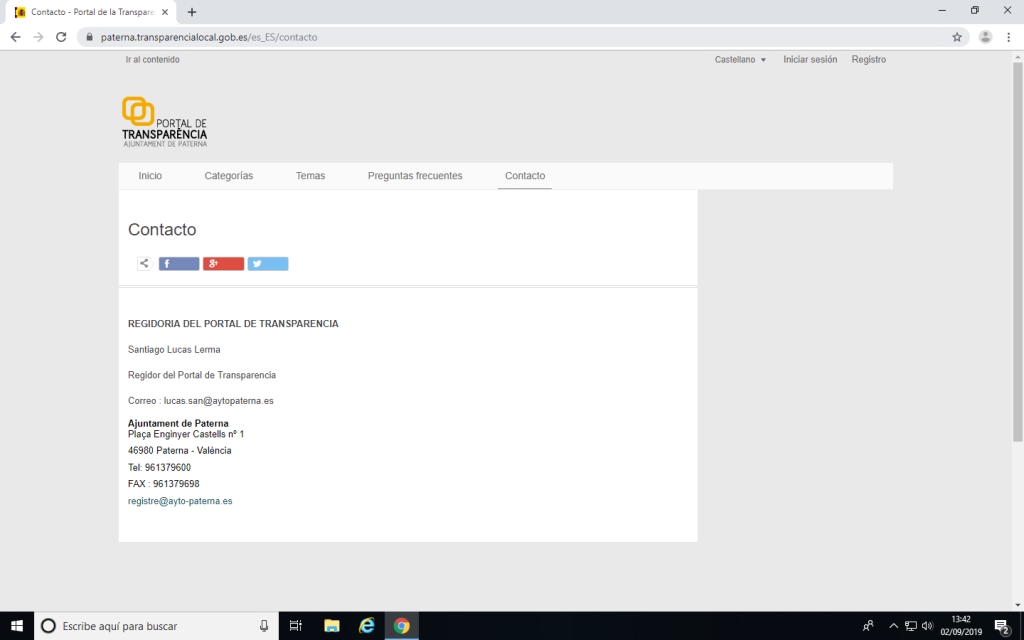
Task: Expand the Castellano language dropdown
Action: coord(740,60)
